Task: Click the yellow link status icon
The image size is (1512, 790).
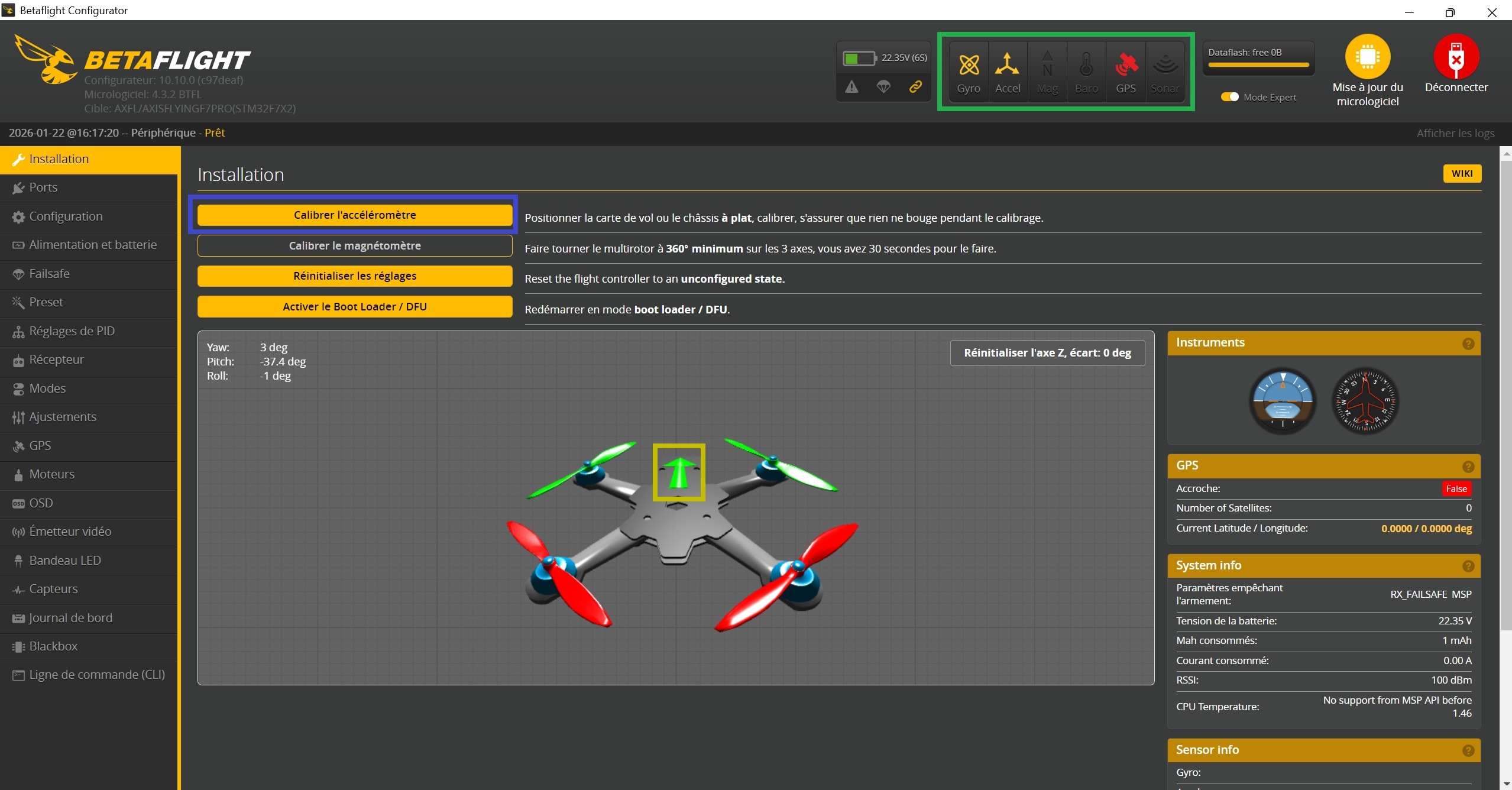Action: (915, 87)
